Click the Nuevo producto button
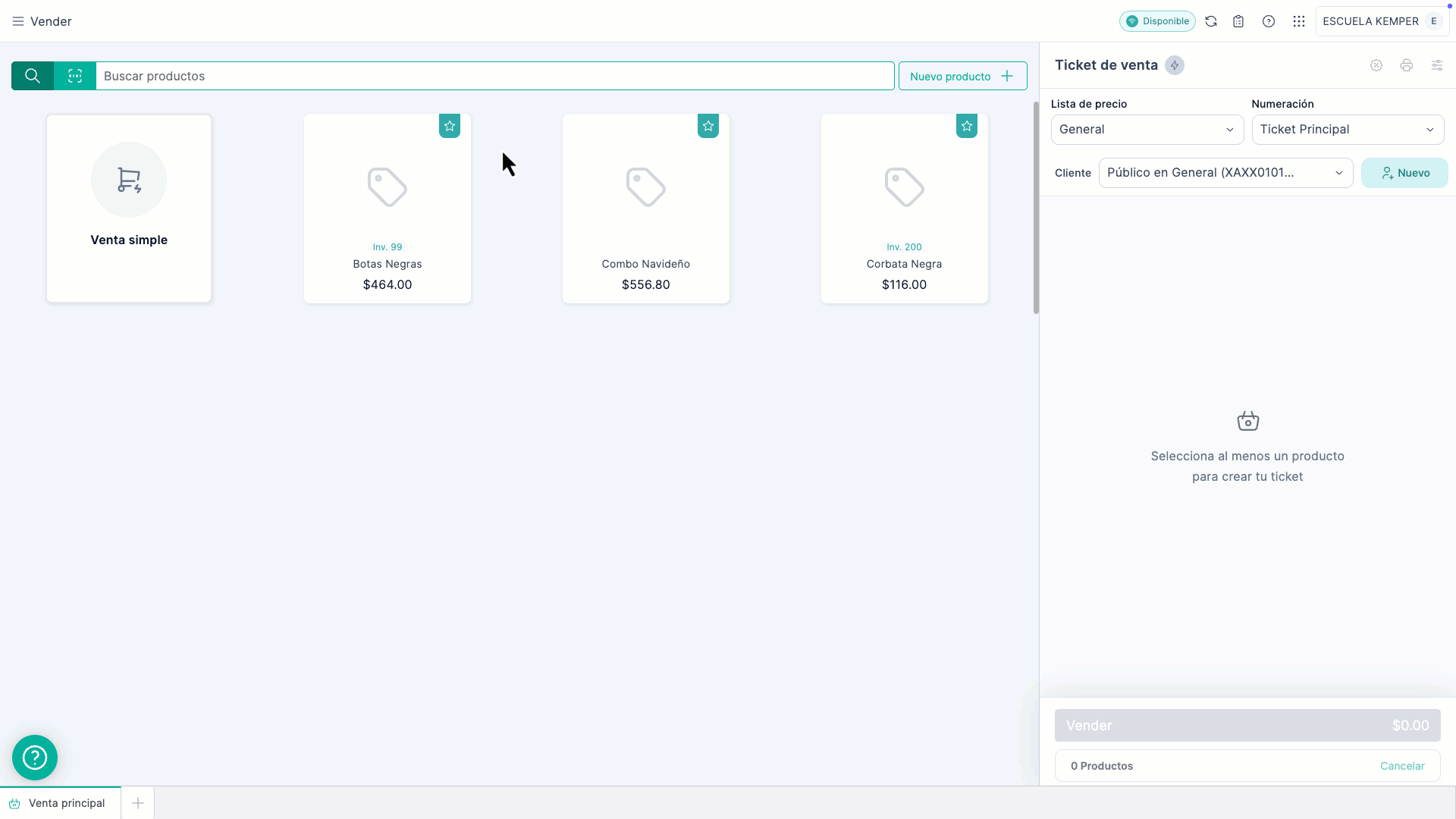 point(962,76)
